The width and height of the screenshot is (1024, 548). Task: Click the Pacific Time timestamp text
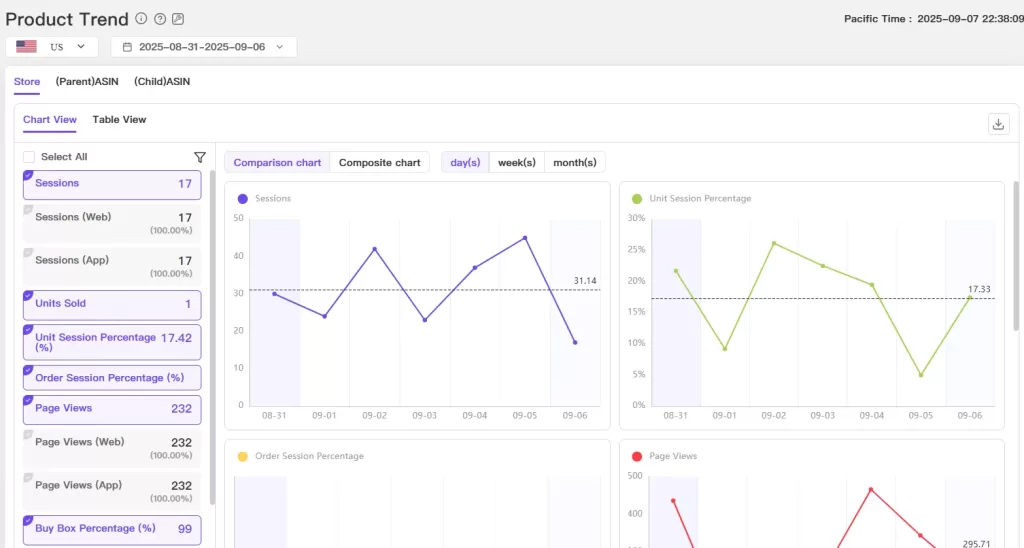[x=934, y=19]
